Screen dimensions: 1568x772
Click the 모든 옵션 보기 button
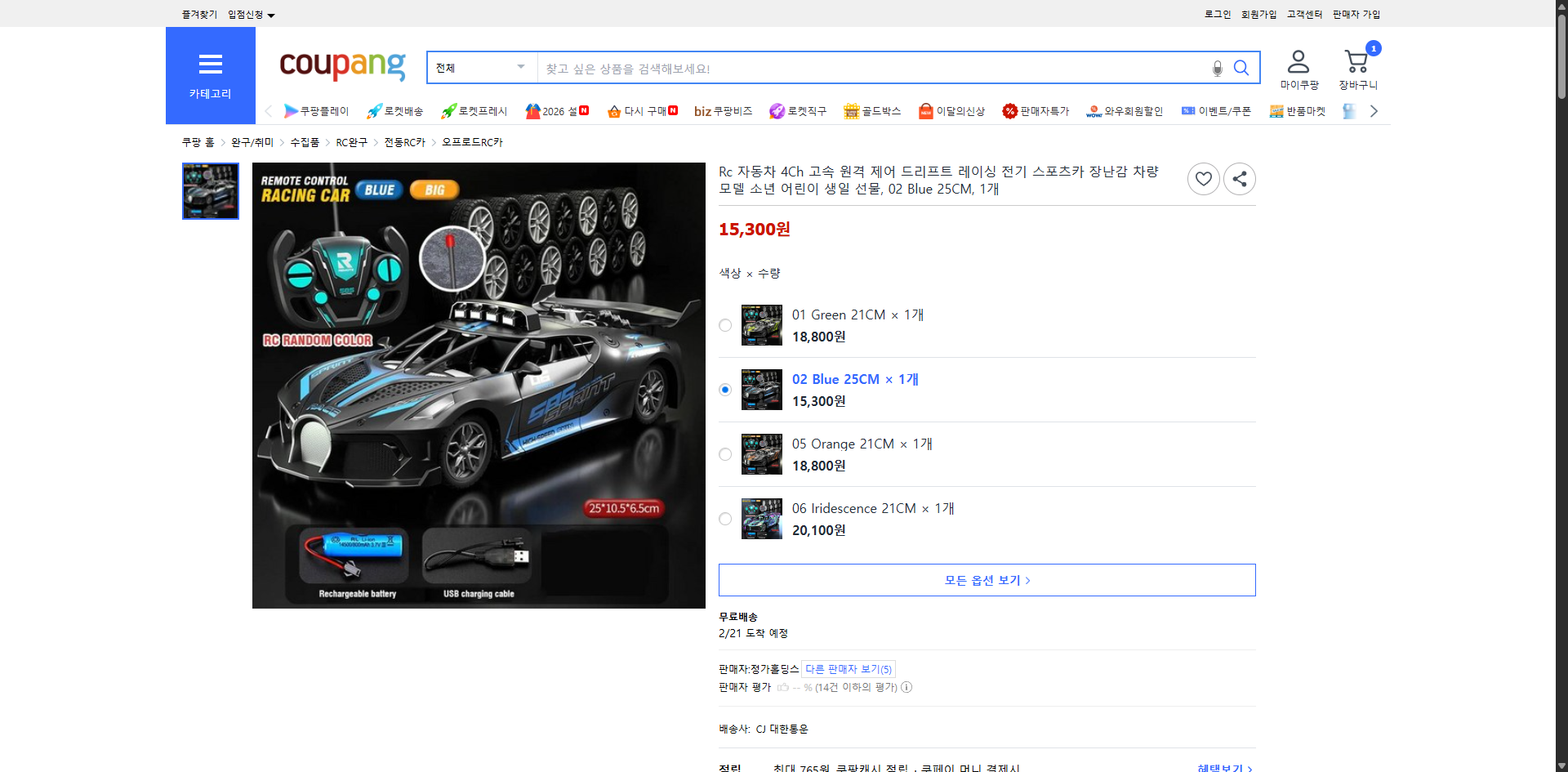coord(987,580)
